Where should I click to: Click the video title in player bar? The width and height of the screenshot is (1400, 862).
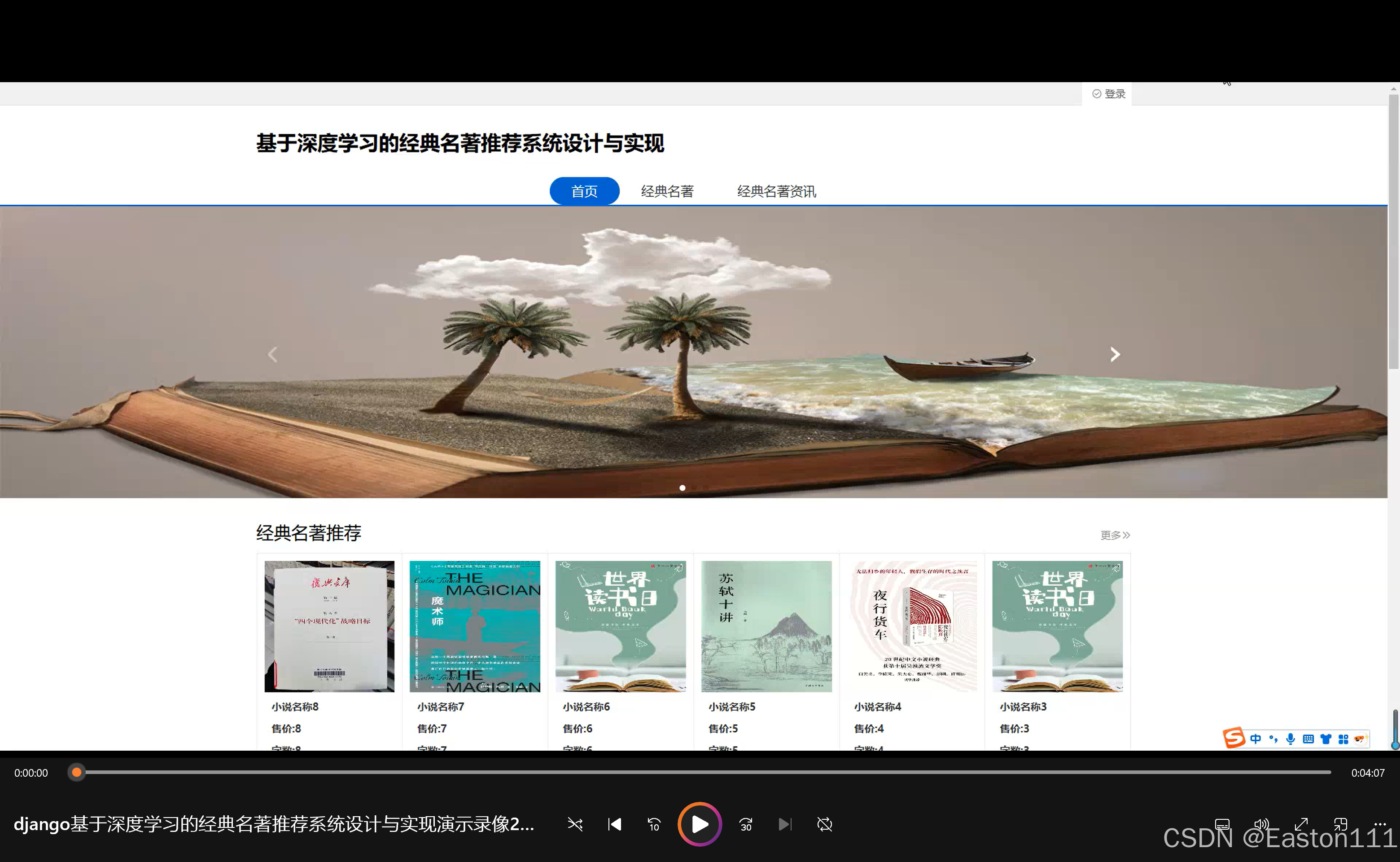[274, 824]
